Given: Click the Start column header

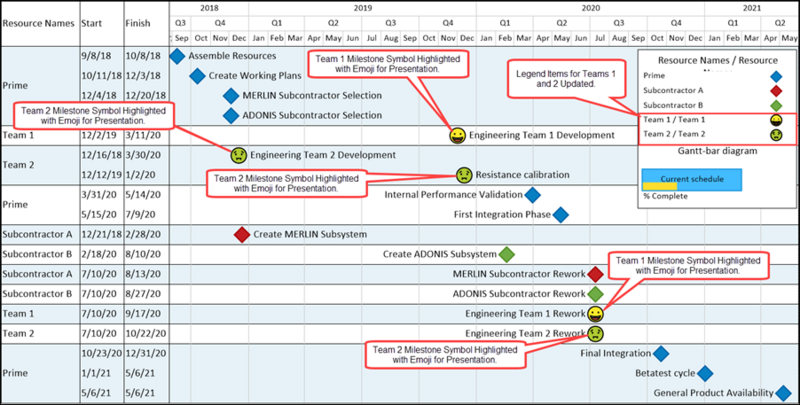Looking at the screenshot, I should click(91, 23).
